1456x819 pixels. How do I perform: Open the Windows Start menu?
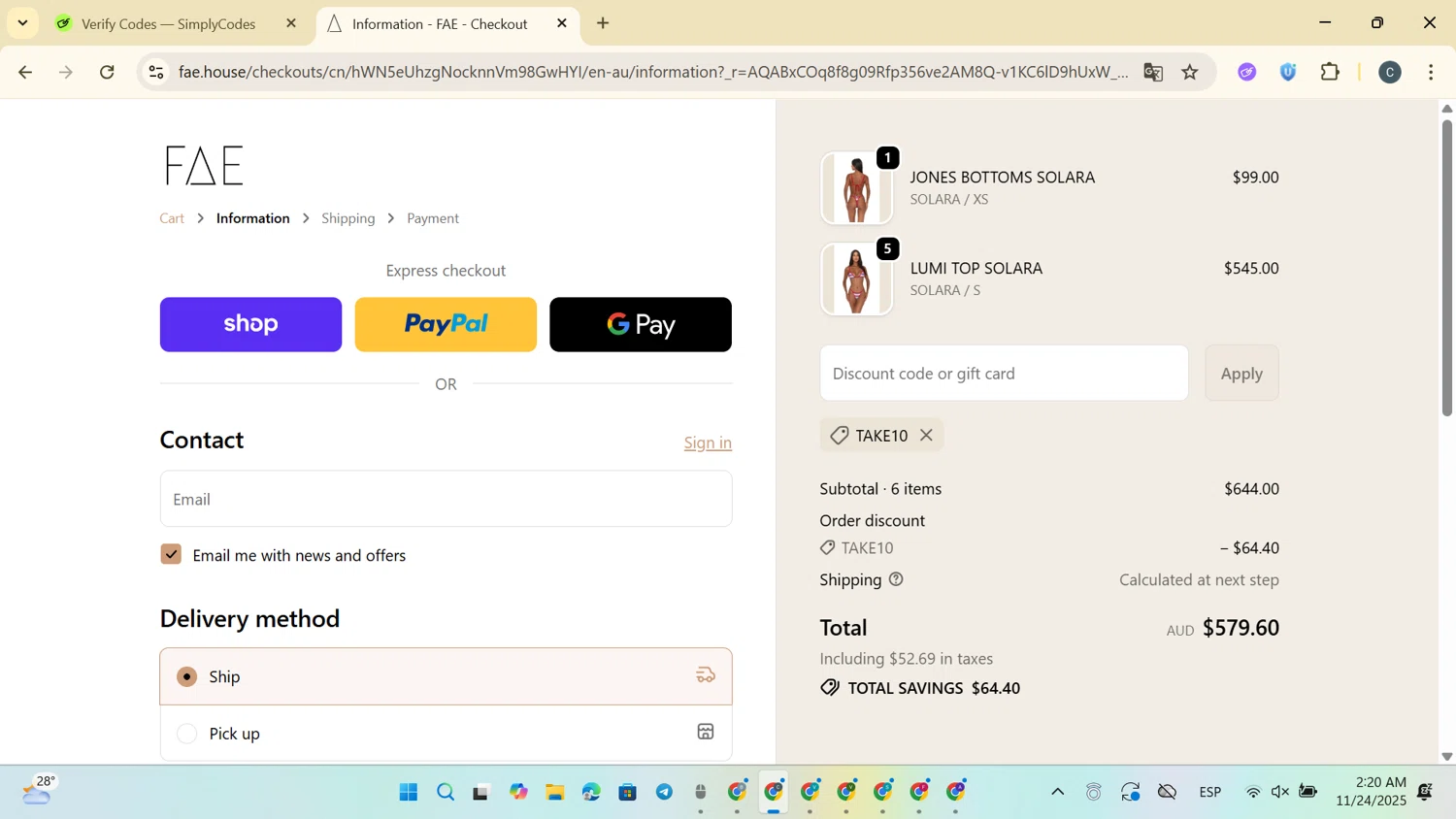[408, 792]
